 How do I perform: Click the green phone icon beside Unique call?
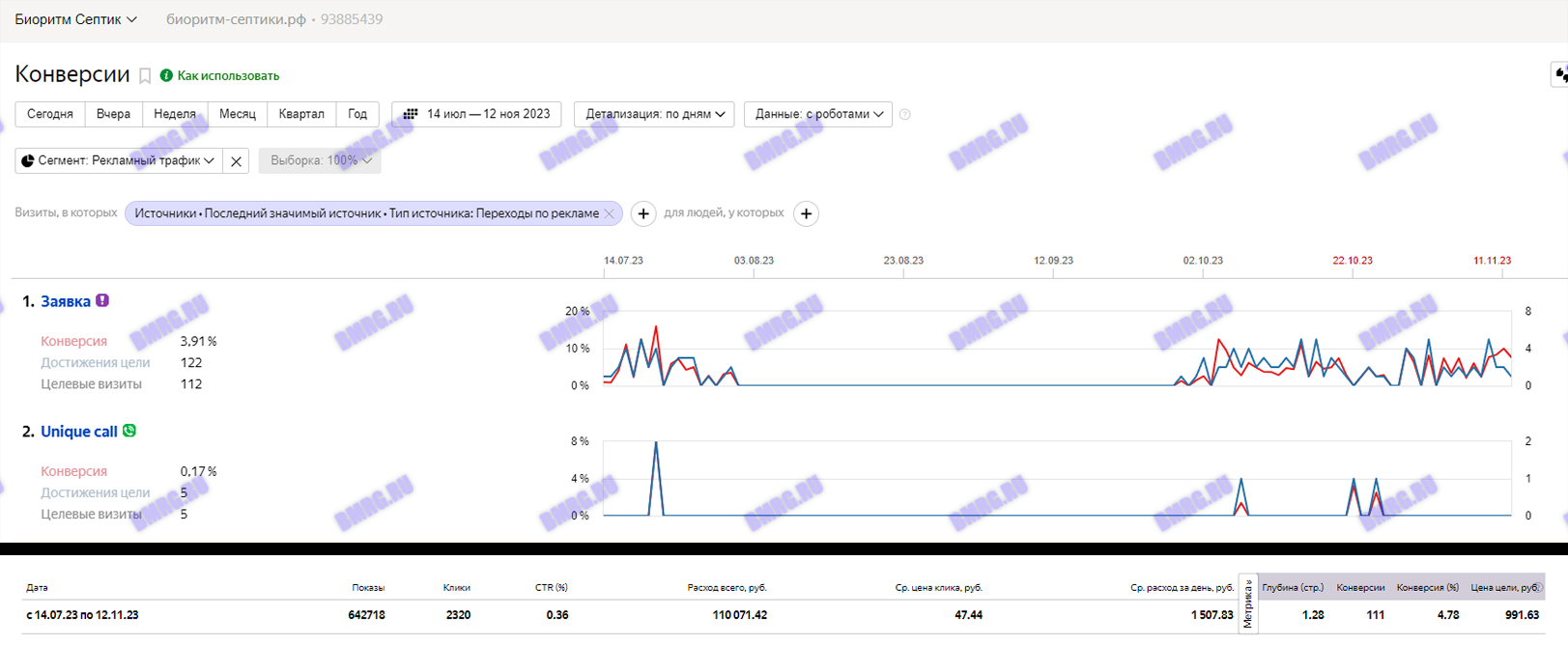pyautogui.click(x=129, y=431)
